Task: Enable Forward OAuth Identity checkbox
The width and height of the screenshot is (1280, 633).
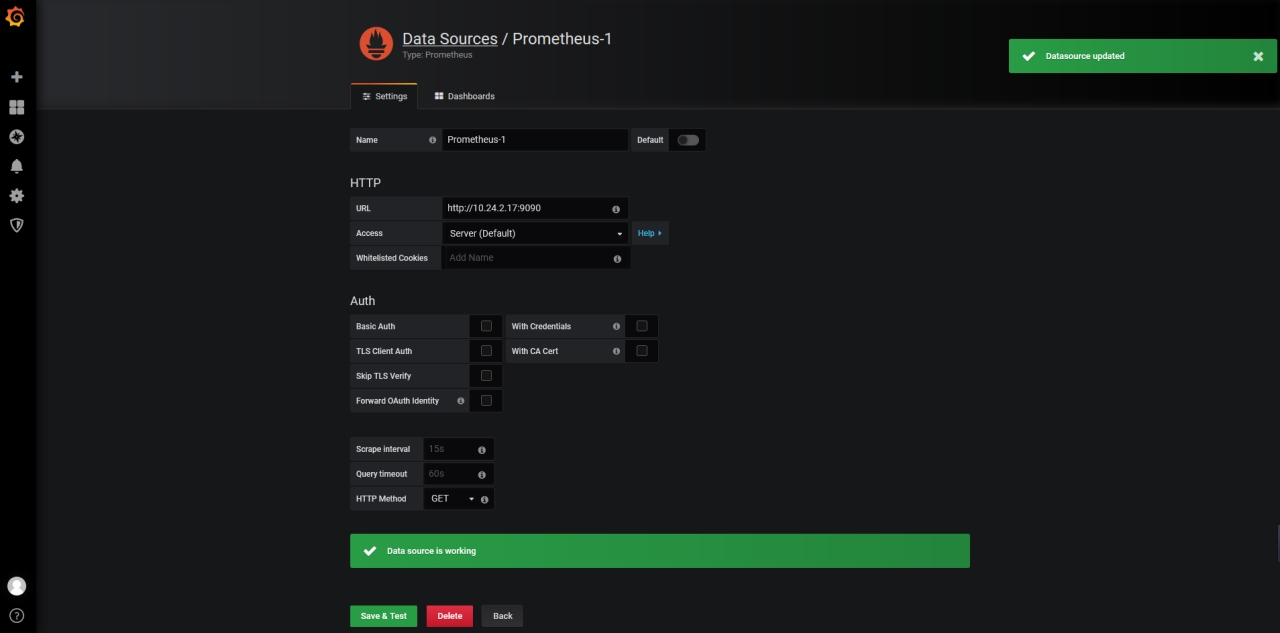Action: [x=486, y=400]
